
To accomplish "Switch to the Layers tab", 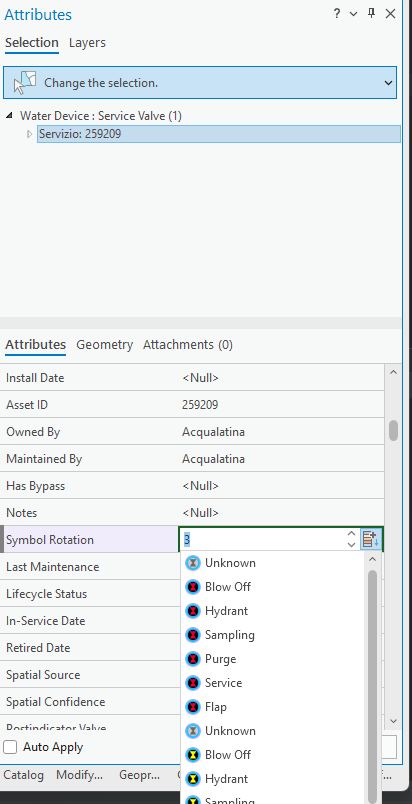I will pos(87,43).
